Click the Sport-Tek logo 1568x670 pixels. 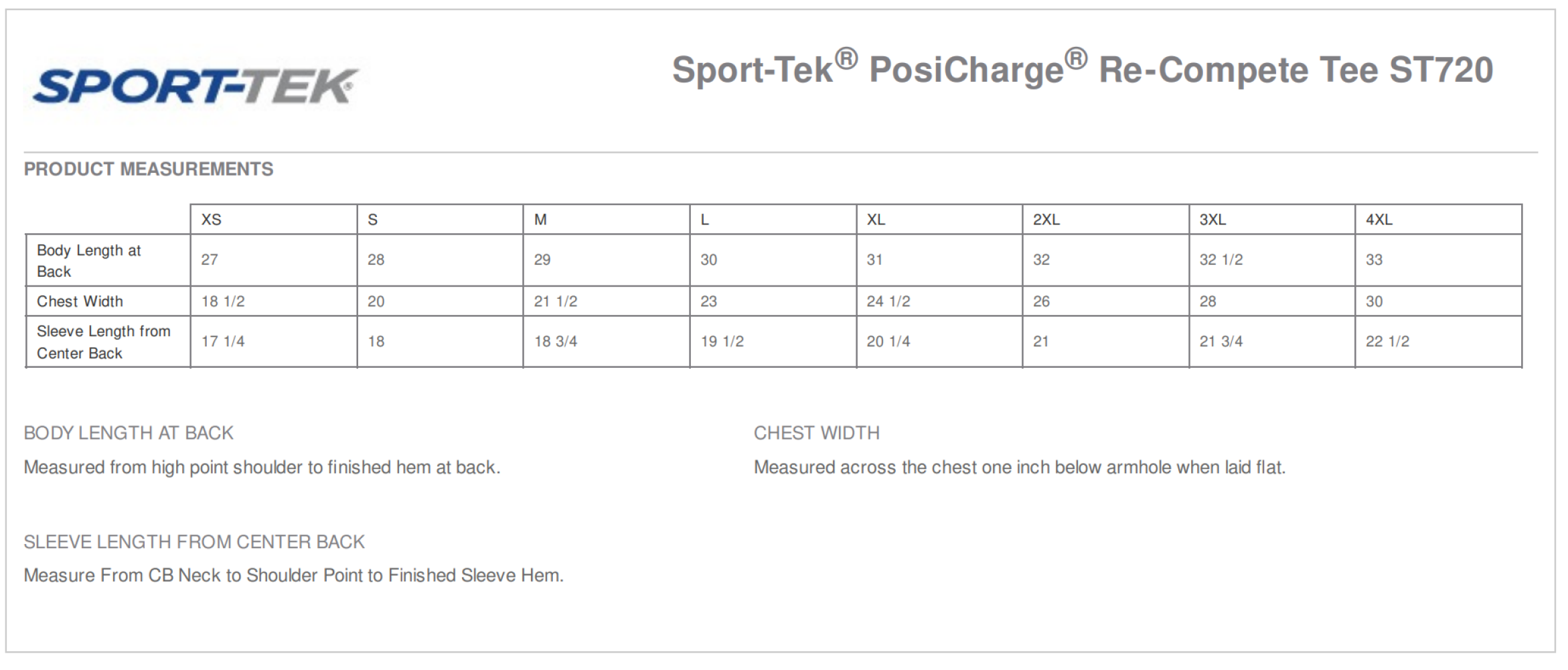pos(195,86)
